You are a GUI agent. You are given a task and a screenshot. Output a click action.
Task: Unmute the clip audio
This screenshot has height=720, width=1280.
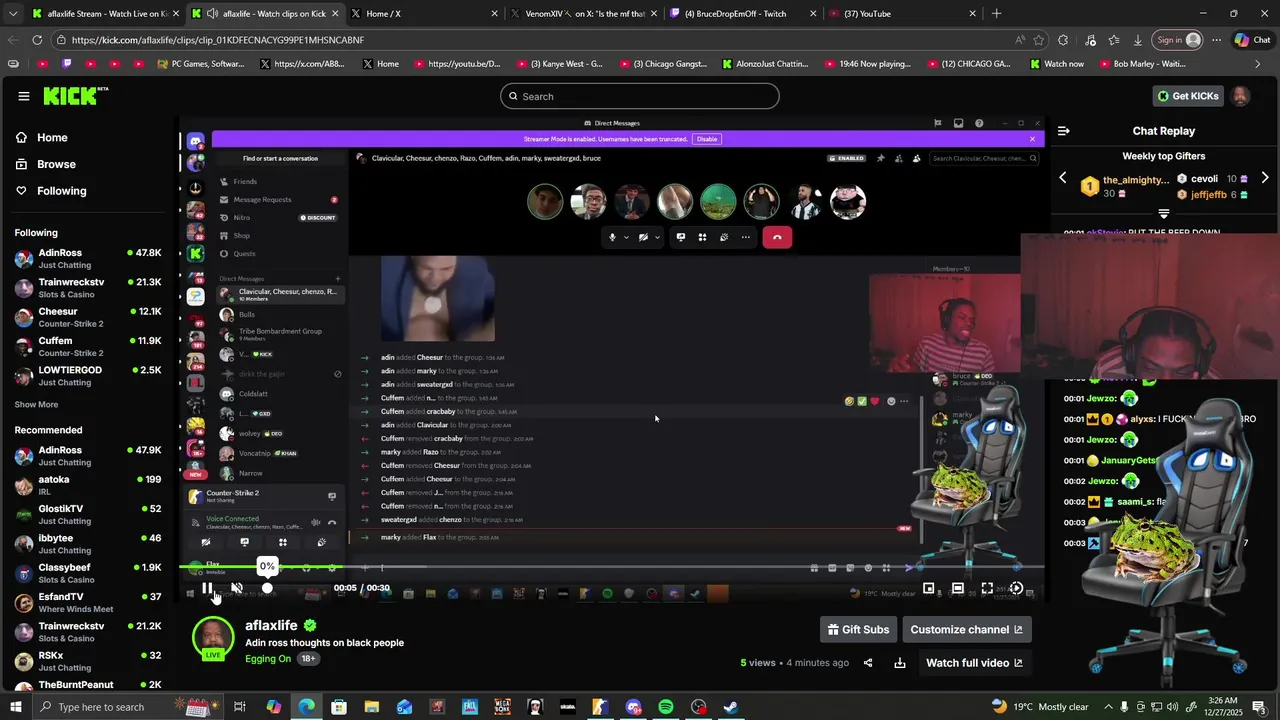pyautogui.click(x=237, y=588)
